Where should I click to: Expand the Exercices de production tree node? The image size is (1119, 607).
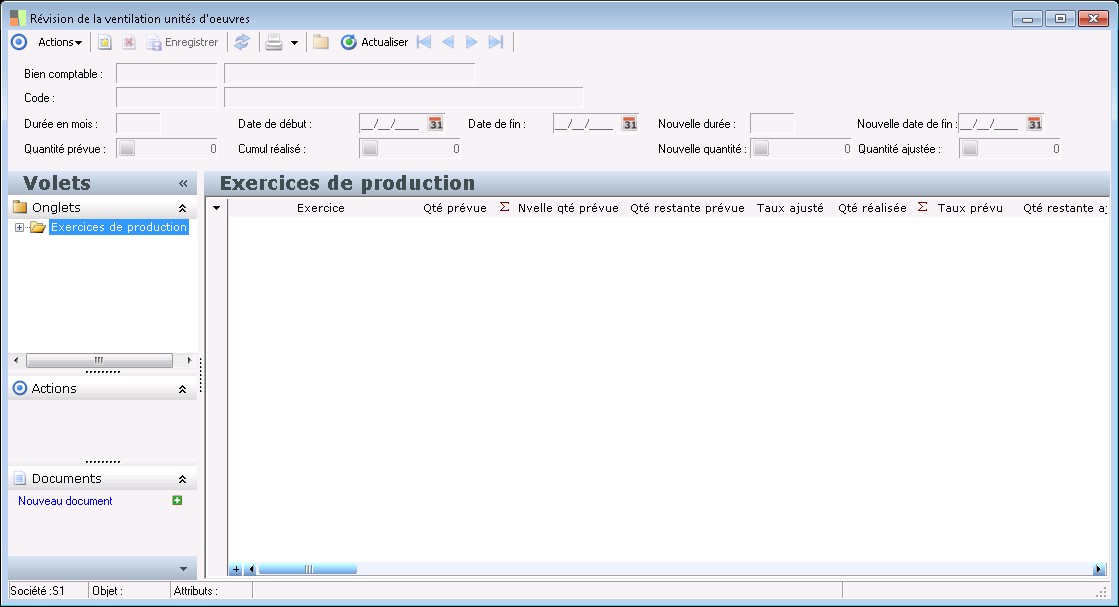pos(19,228)
